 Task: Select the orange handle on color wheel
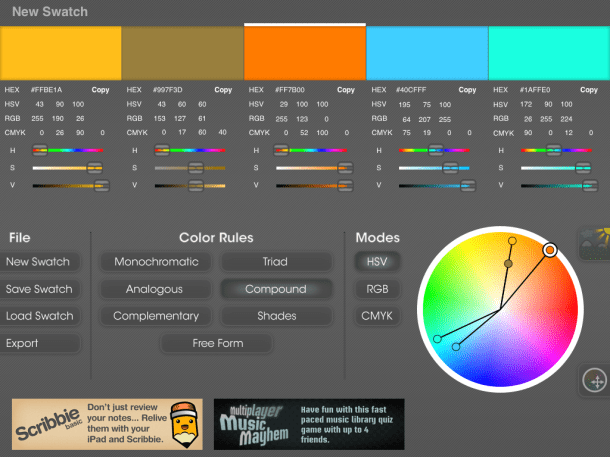550,250
